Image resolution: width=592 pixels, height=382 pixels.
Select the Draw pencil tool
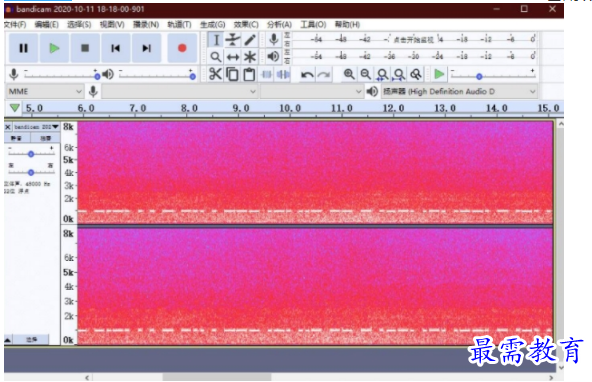tap(250, 40)
